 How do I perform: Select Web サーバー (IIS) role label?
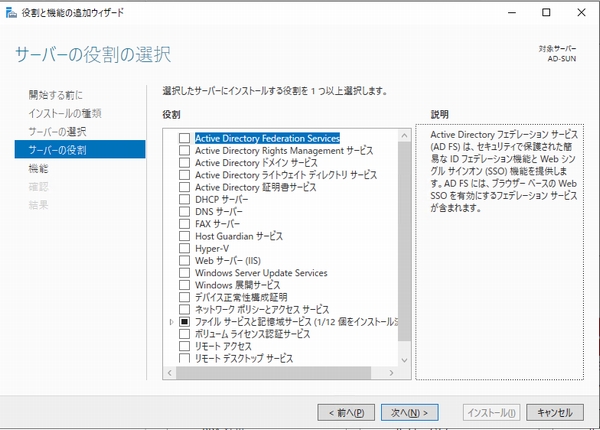(x=228, y=261)
